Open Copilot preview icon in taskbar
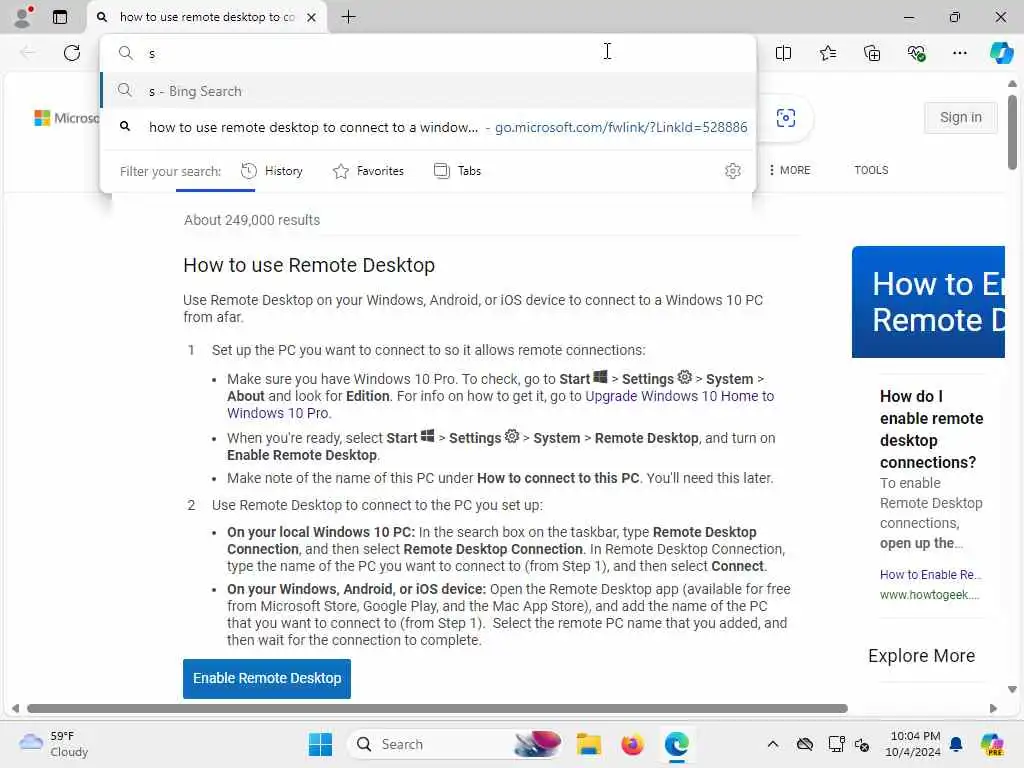This screenshot has height=768, width=1024. tap(992, 744)
